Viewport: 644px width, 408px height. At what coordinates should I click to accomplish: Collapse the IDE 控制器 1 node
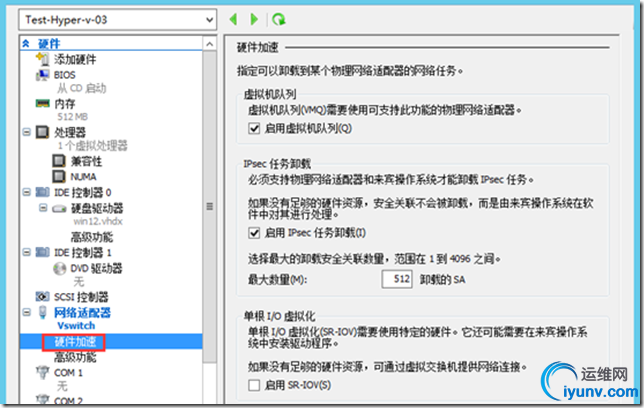click(x=27, y=252)
